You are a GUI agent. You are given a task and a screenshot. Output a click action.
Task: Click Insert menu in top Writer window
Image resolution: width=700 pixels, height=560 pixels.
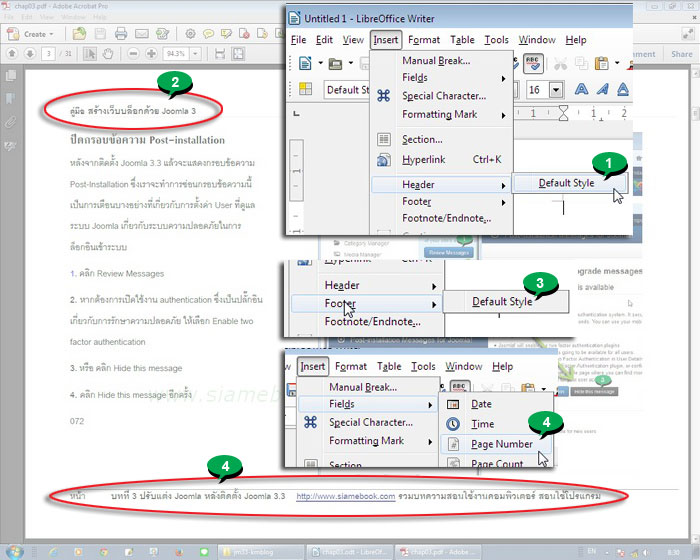coord(386,40)
